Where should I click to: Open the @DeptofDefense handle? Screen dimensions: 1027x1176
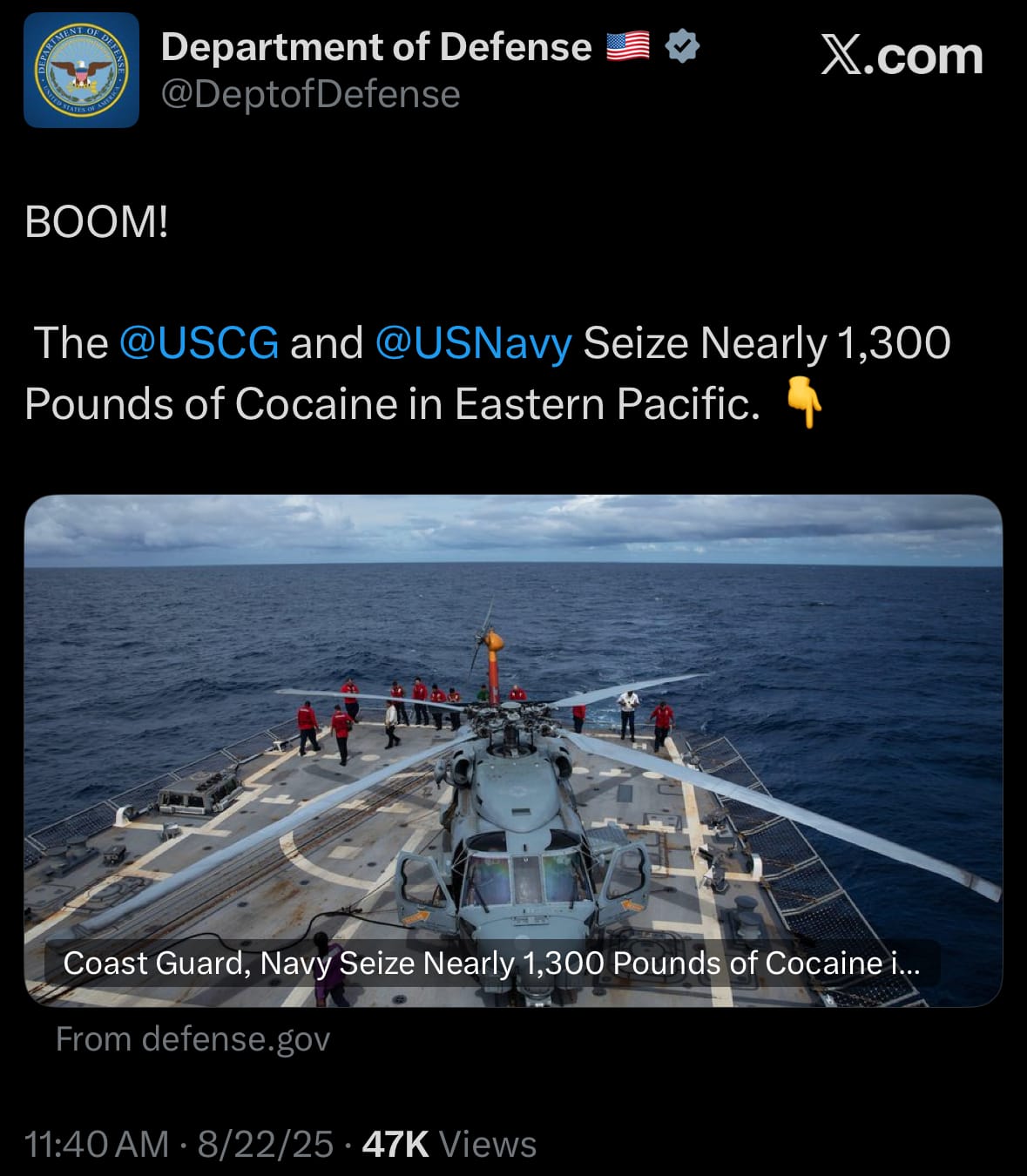(x=310, y=94)
